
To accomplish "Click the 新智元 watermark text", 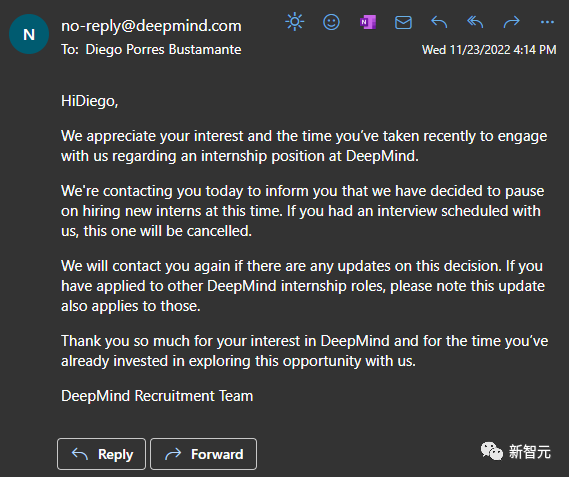I will (x=530, y=452).
